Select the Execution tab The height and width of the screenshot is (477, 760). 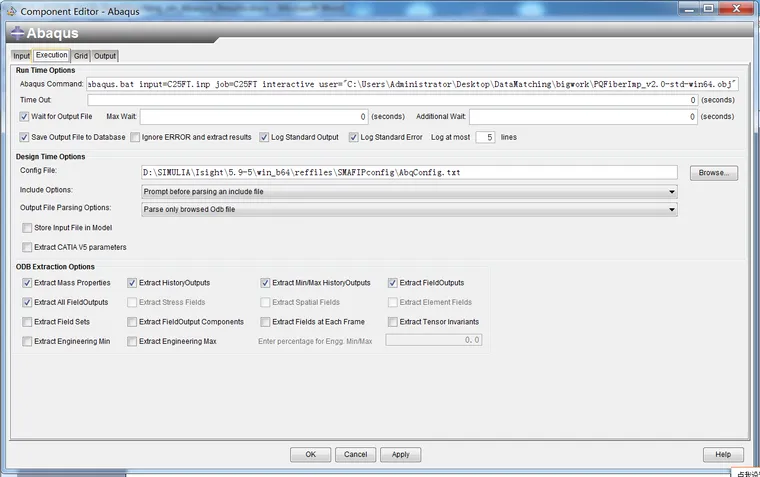pos(51,55)
